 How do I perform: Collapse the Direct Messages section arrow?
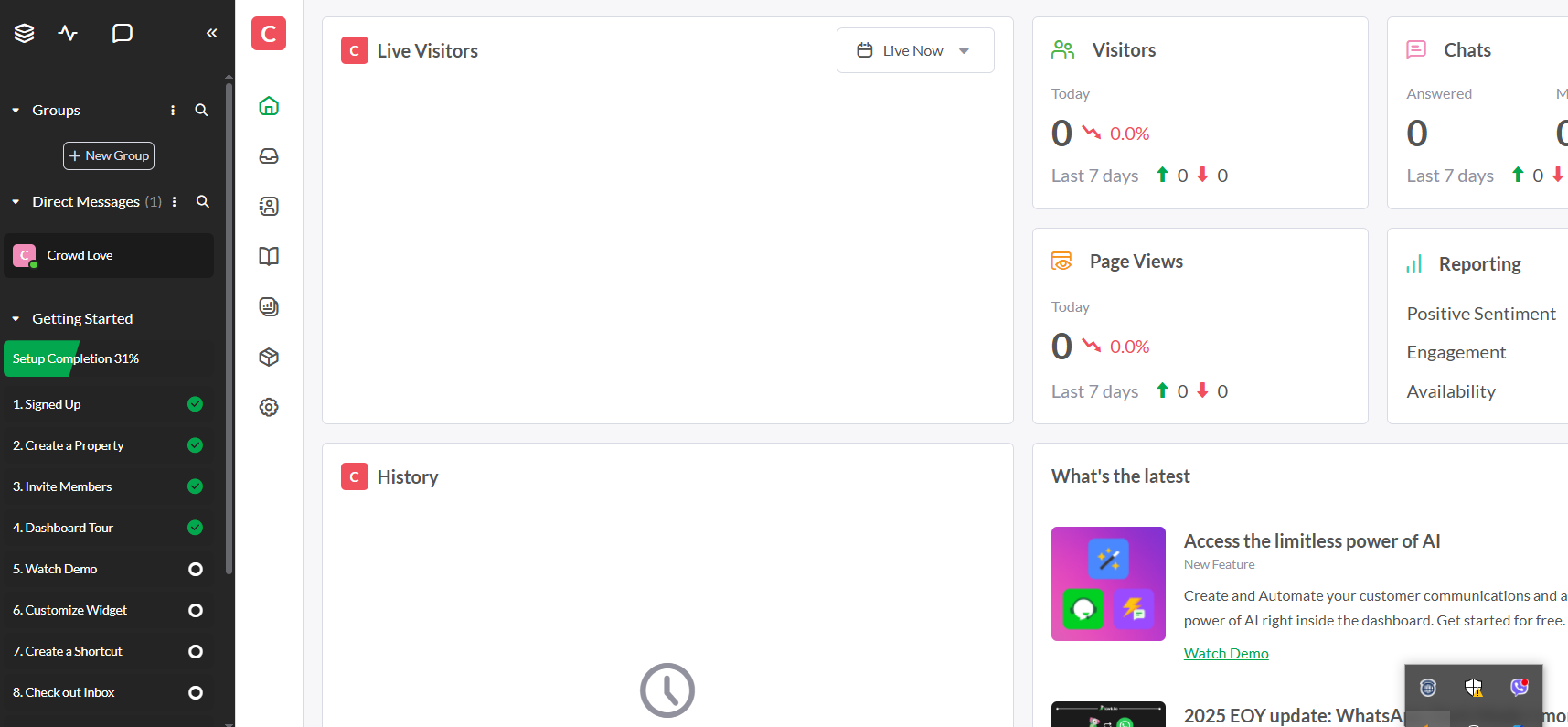16,202
